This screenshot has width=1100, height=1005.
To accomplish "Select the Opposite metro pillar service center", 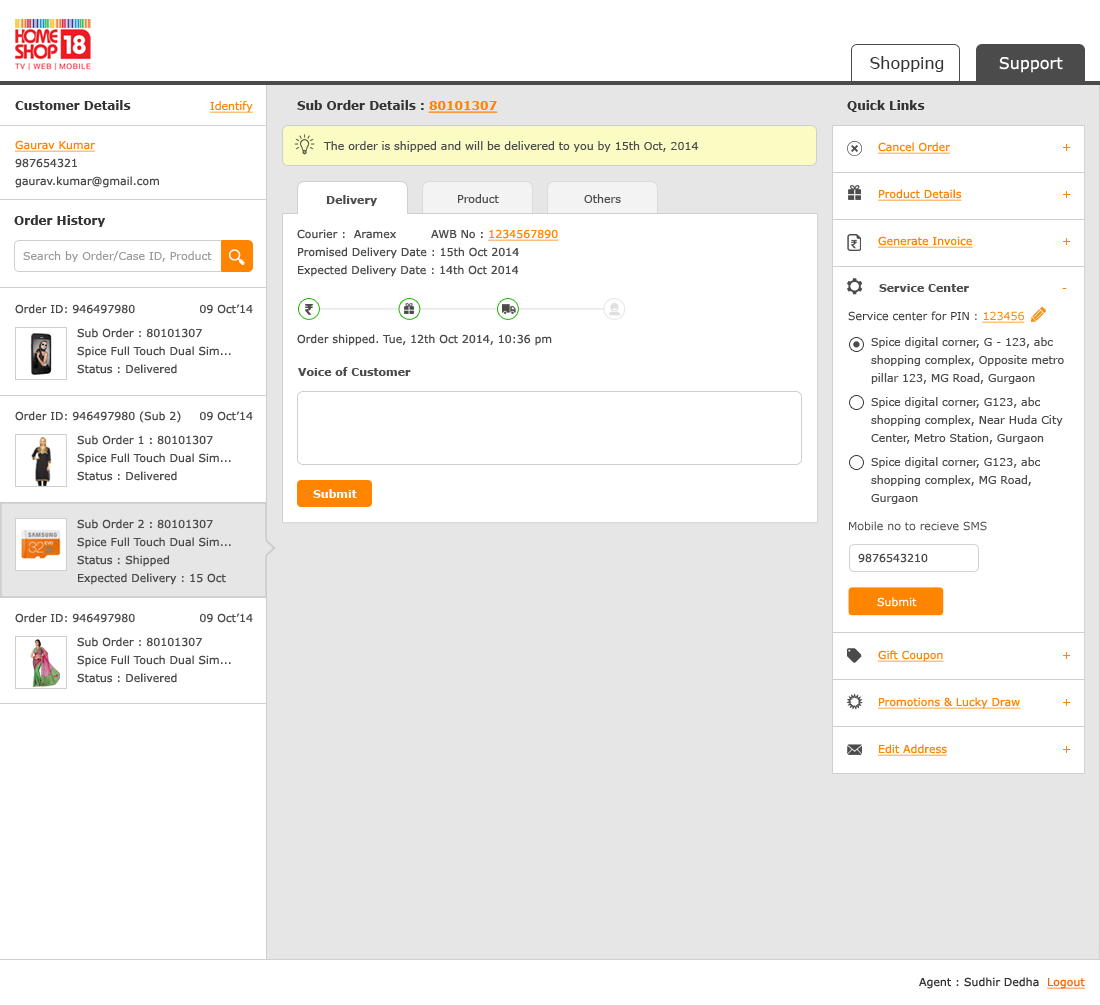I will (856, 344).
